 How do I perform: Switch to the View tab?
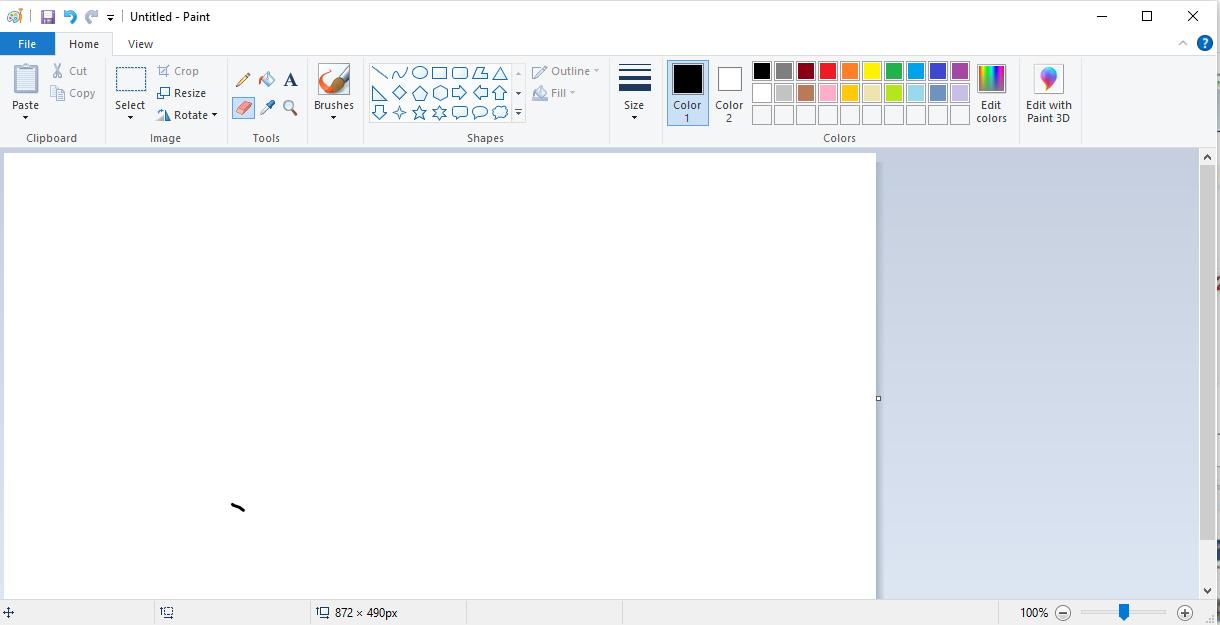coord(140,44)
